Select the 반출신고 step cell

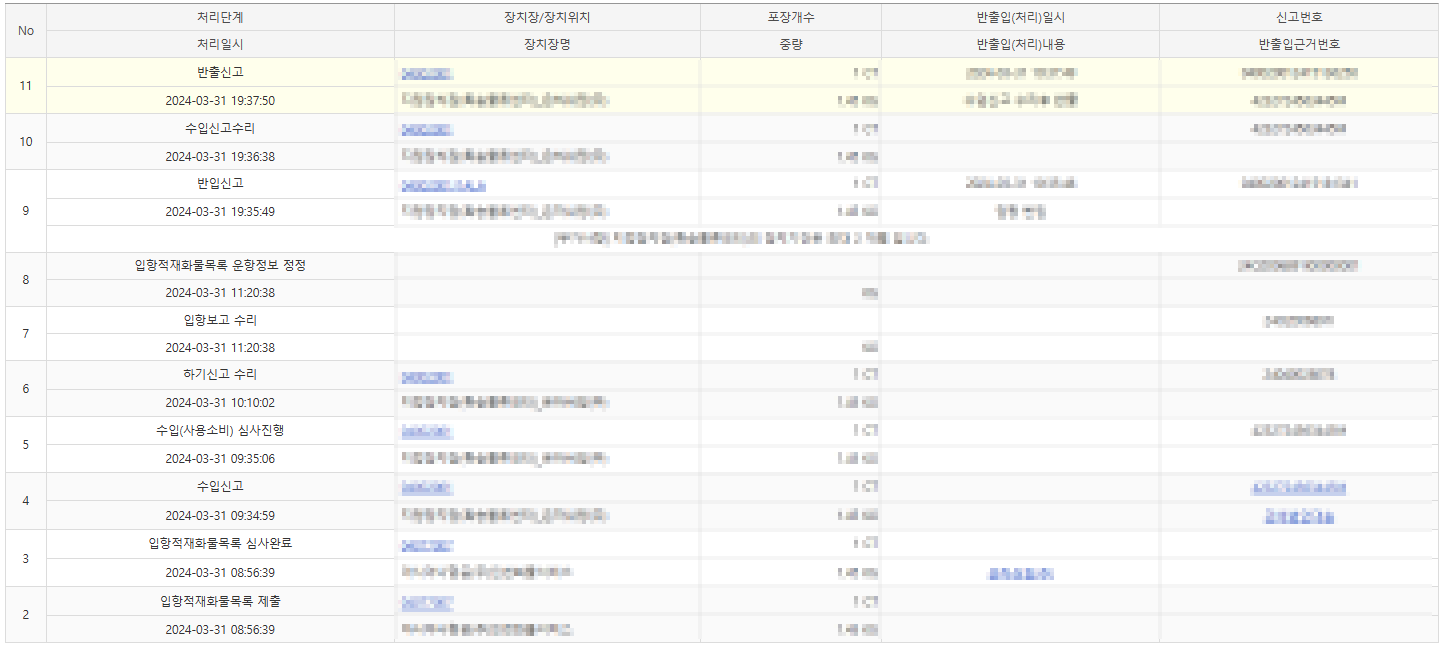point(220,73)
